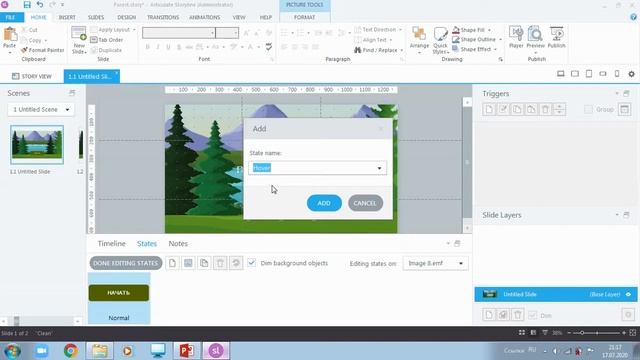Screen dimensions: 640x360
Task: Toggle the Dim checkbox in Slide Layers
Action: point(533,315)
